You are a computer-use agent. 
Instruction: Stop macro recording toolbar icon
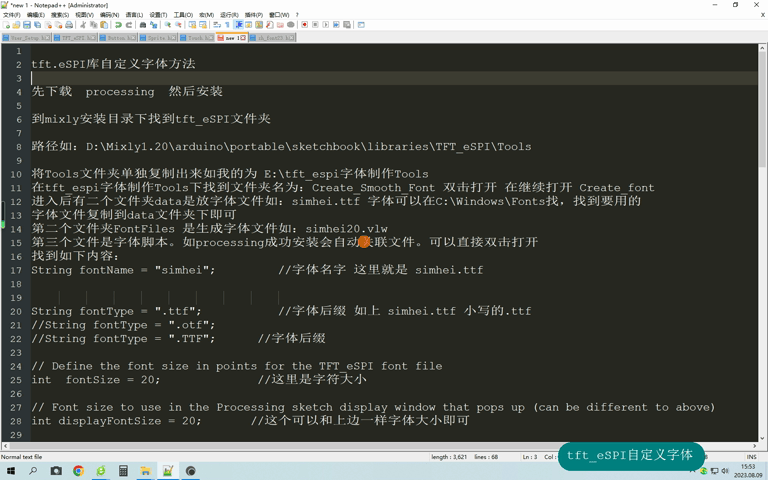[x=315, y=24]
